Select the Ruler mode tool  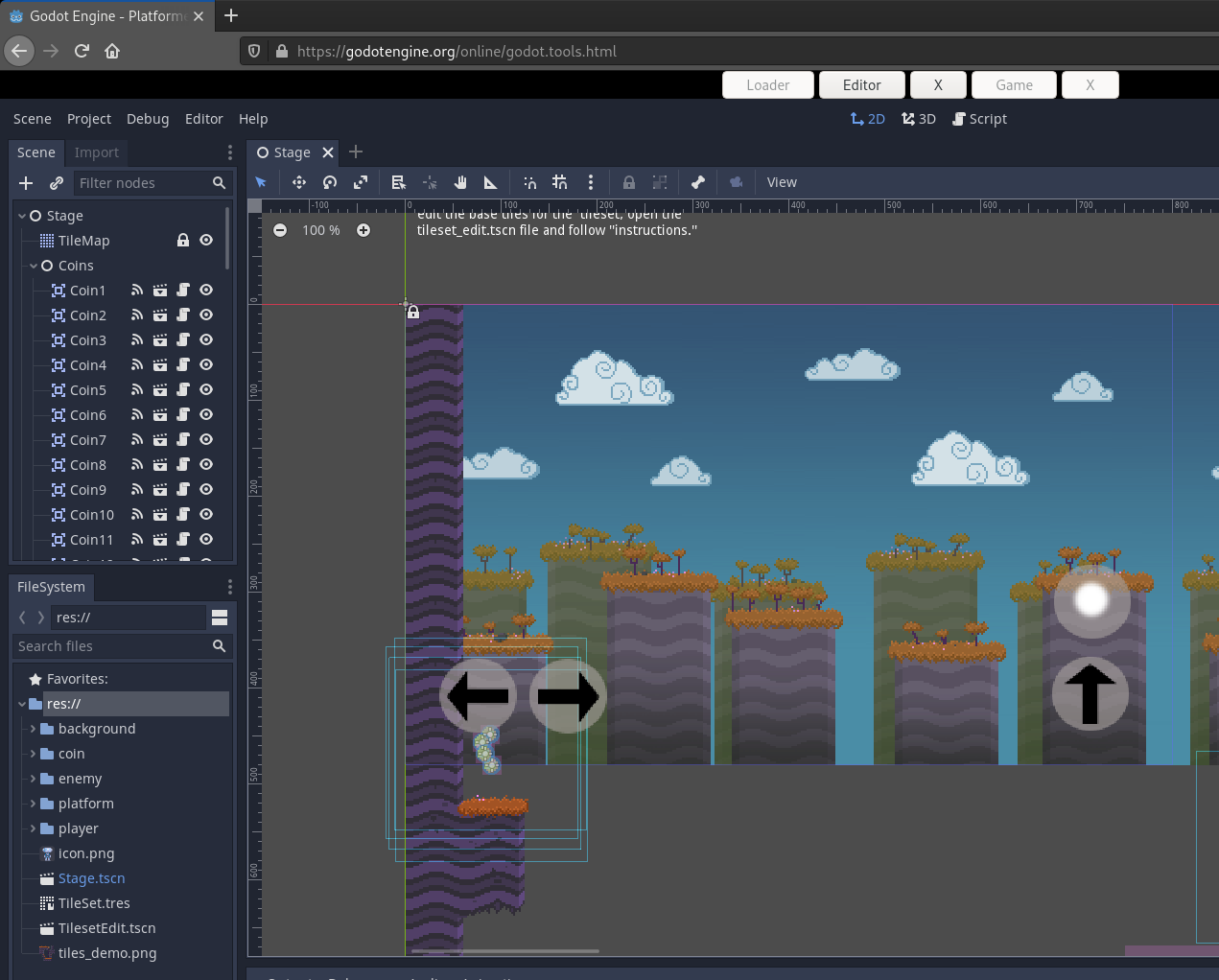pos(490,182)
